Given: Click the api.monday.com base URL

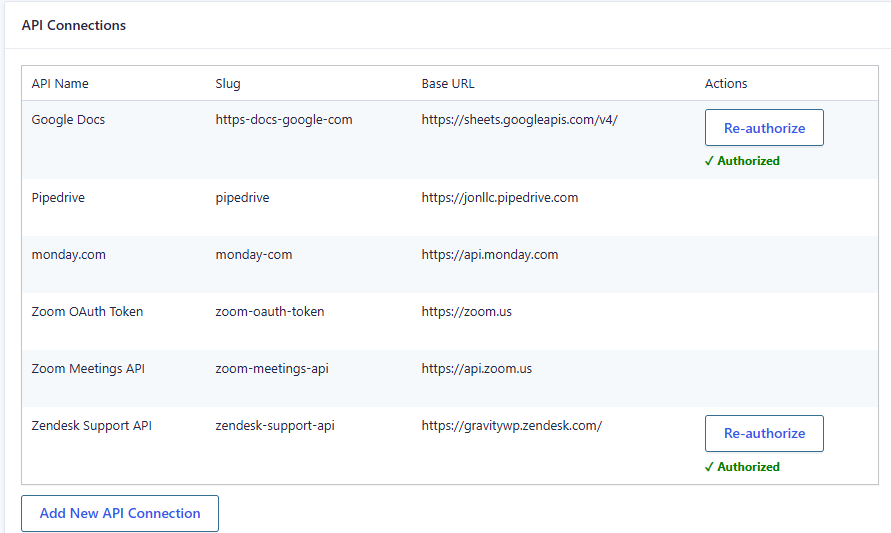Looking at the screenshot, I should (490, 255).
